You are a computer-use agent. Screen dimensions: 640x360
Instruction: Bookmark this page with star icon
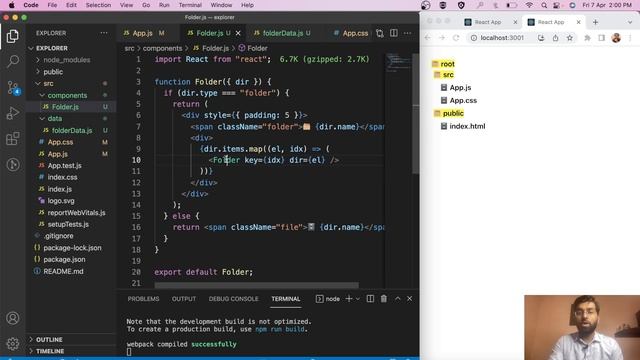click(x=569, y=38)
